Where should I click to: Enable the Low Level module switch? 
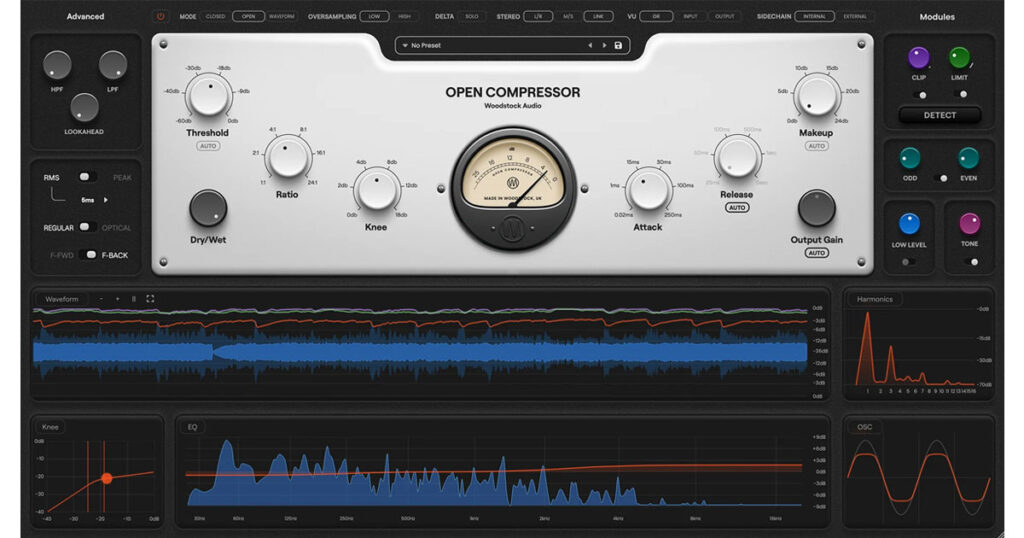point(908,262)
